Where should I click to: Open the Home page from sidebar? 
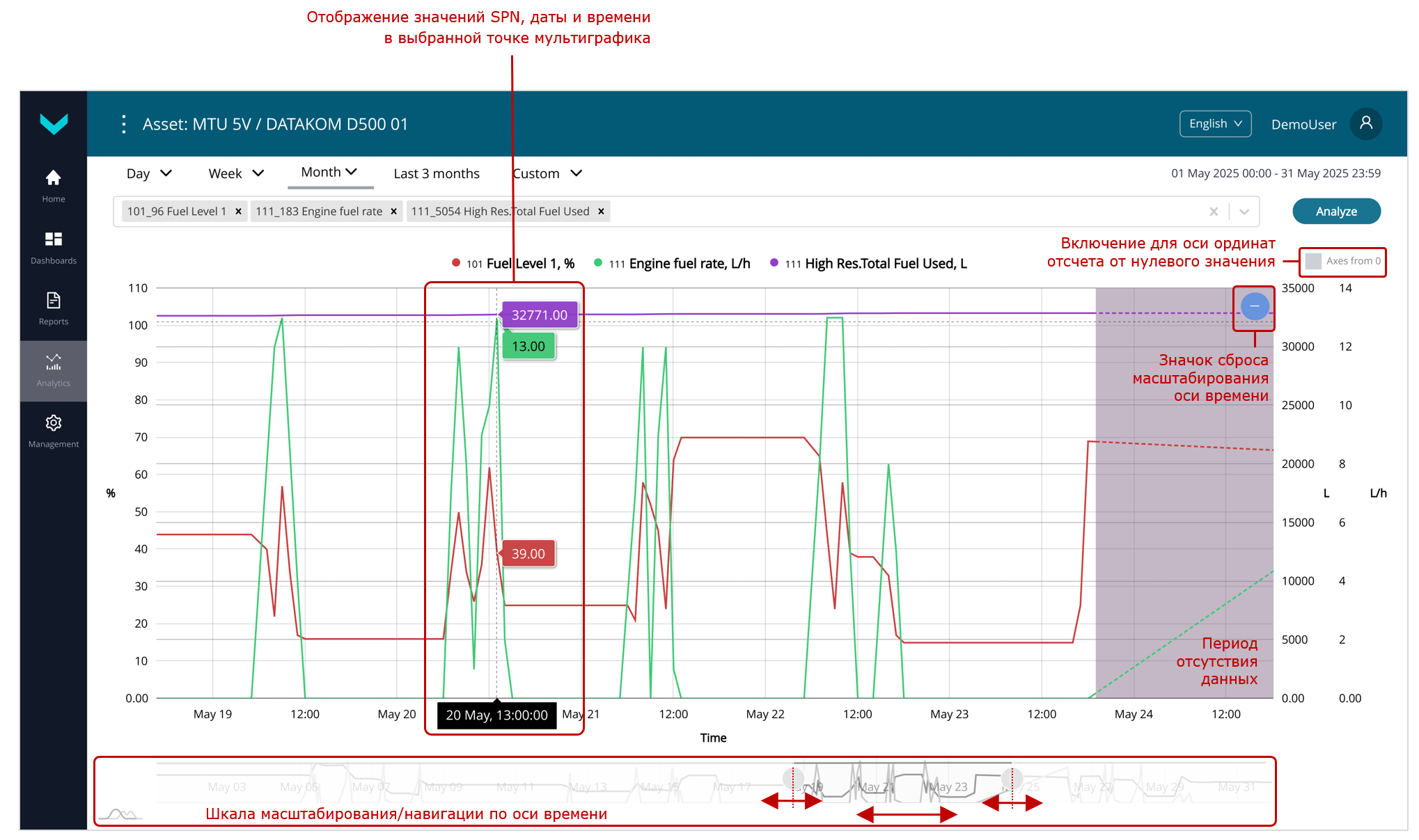[53, 185]
